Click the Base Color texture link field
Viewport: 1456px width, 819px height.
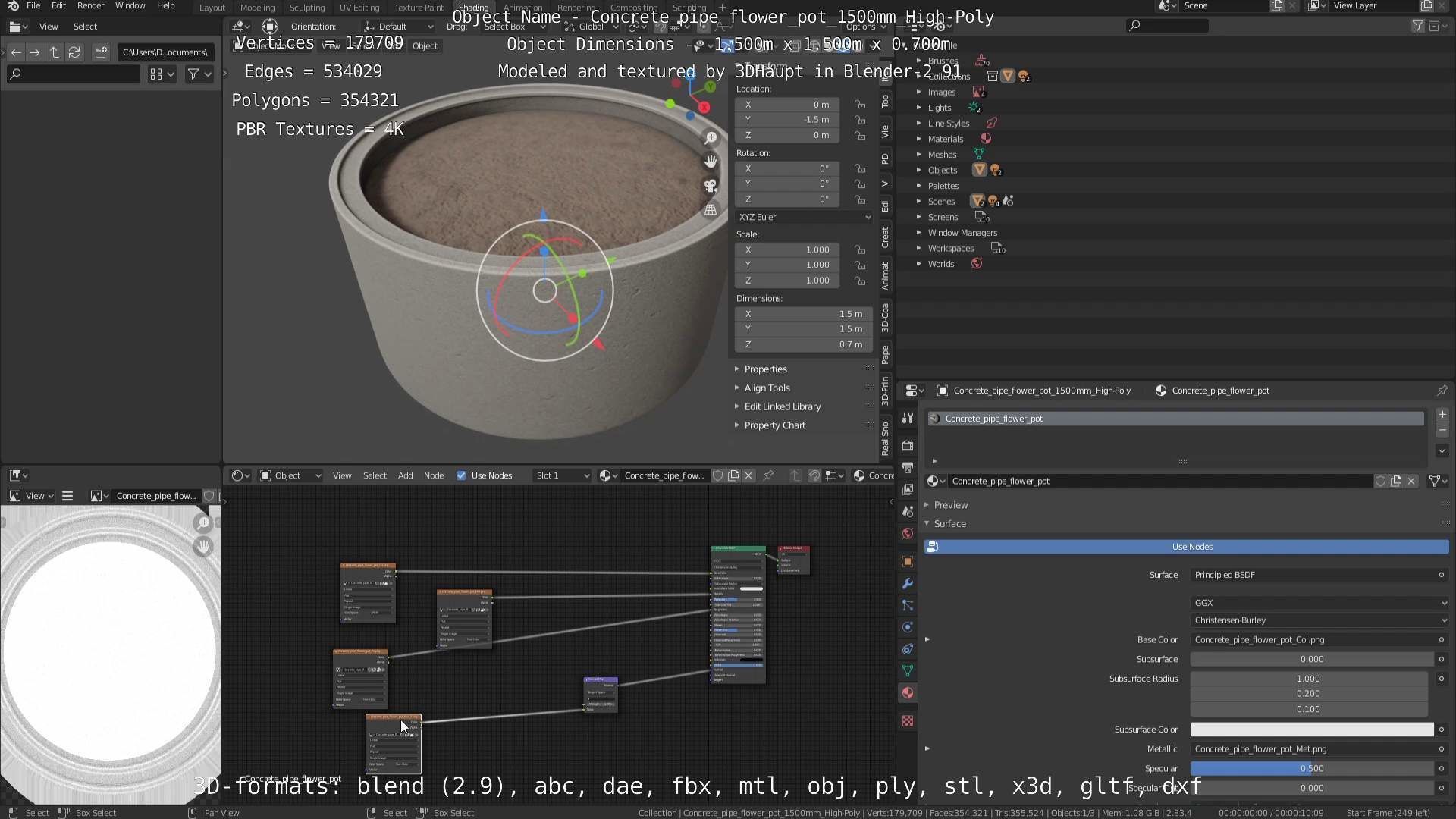coord(1313,640)
